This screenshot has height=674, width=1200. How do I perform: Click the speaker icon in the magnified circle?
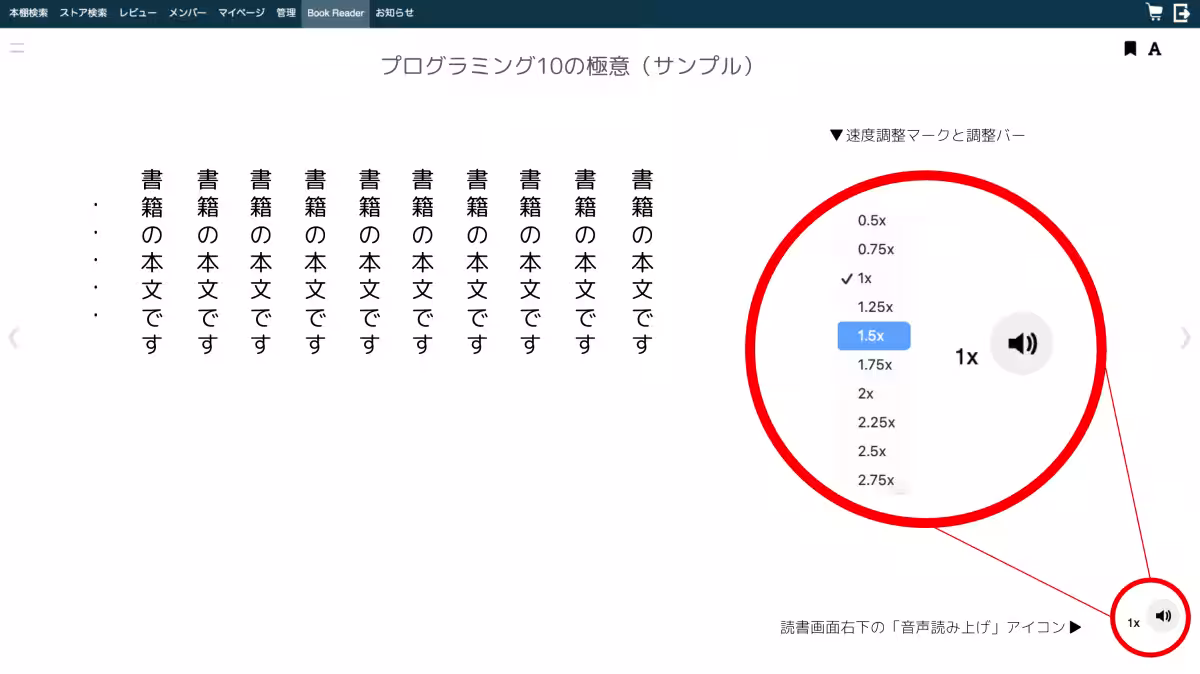(x=1022, y=343)
